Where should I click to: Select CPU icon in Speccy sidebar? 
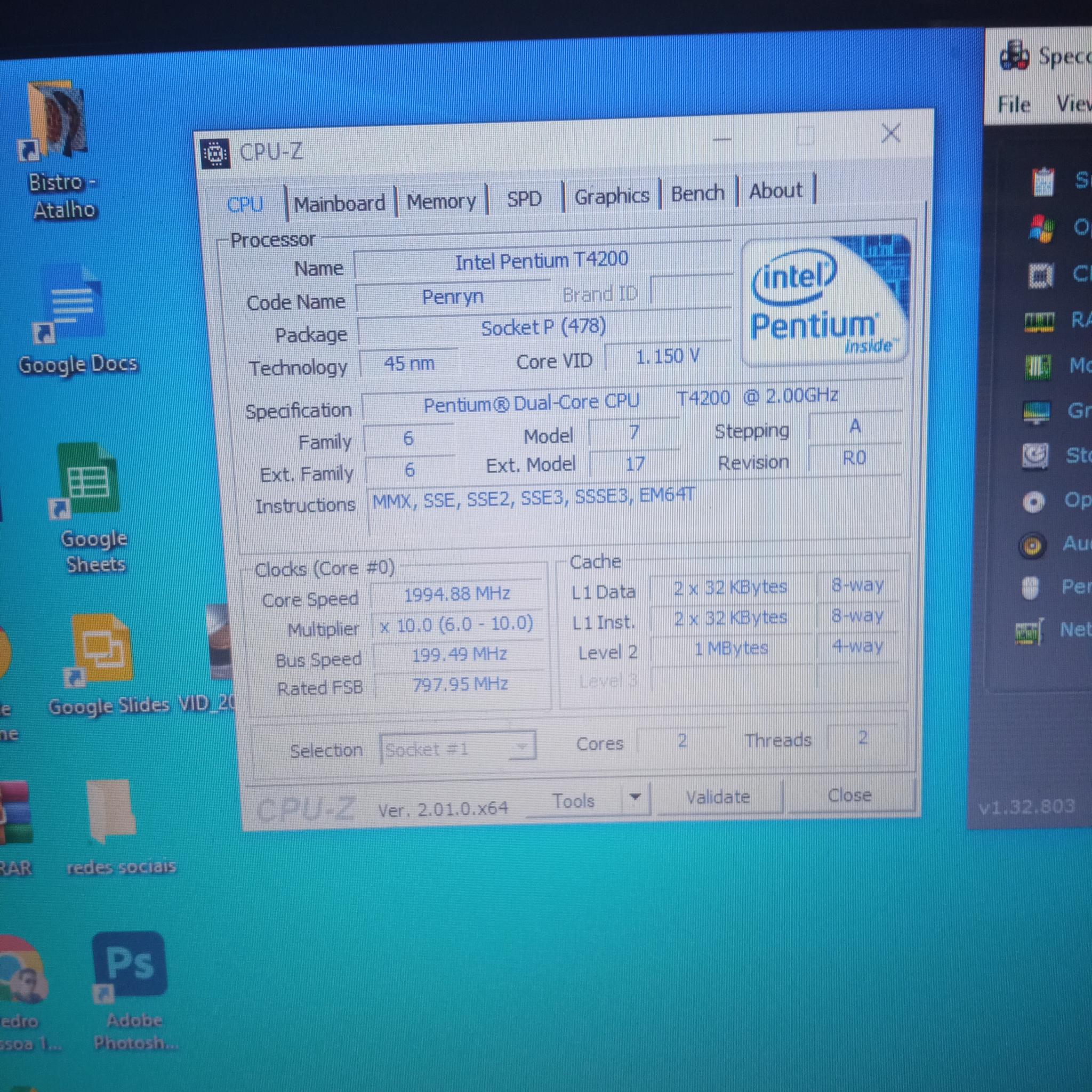[1041, 276]
